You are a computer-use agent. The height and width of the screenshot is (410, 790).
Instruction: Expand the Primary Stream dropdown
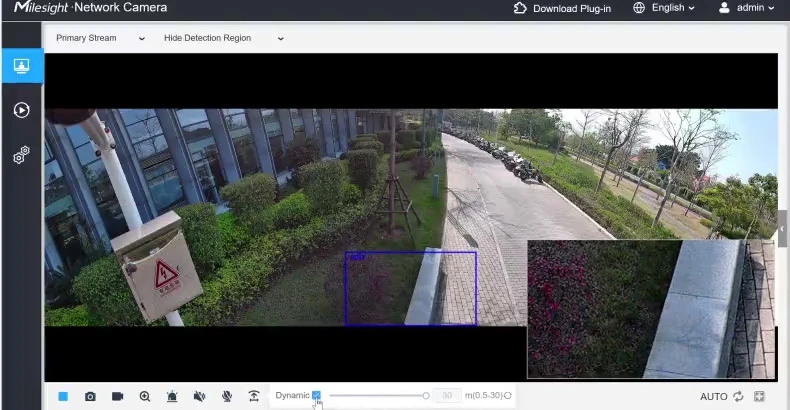(100, 38)
